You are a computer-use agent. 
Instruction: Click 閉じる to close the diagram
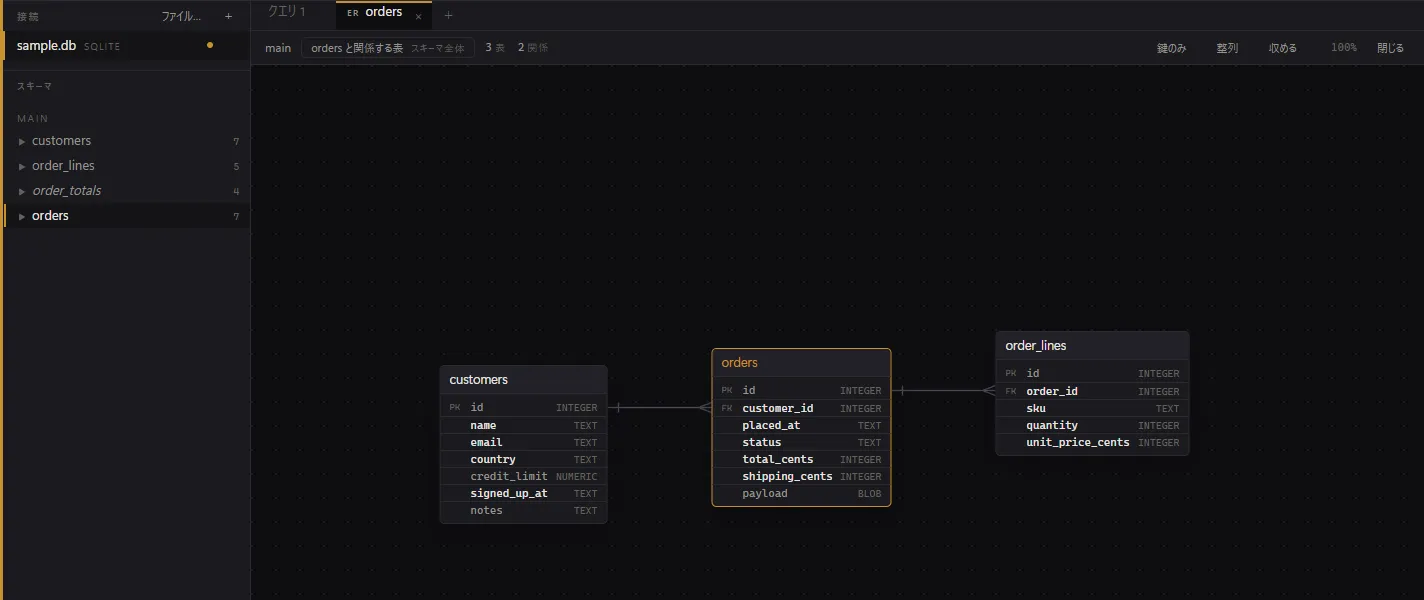1390,48
